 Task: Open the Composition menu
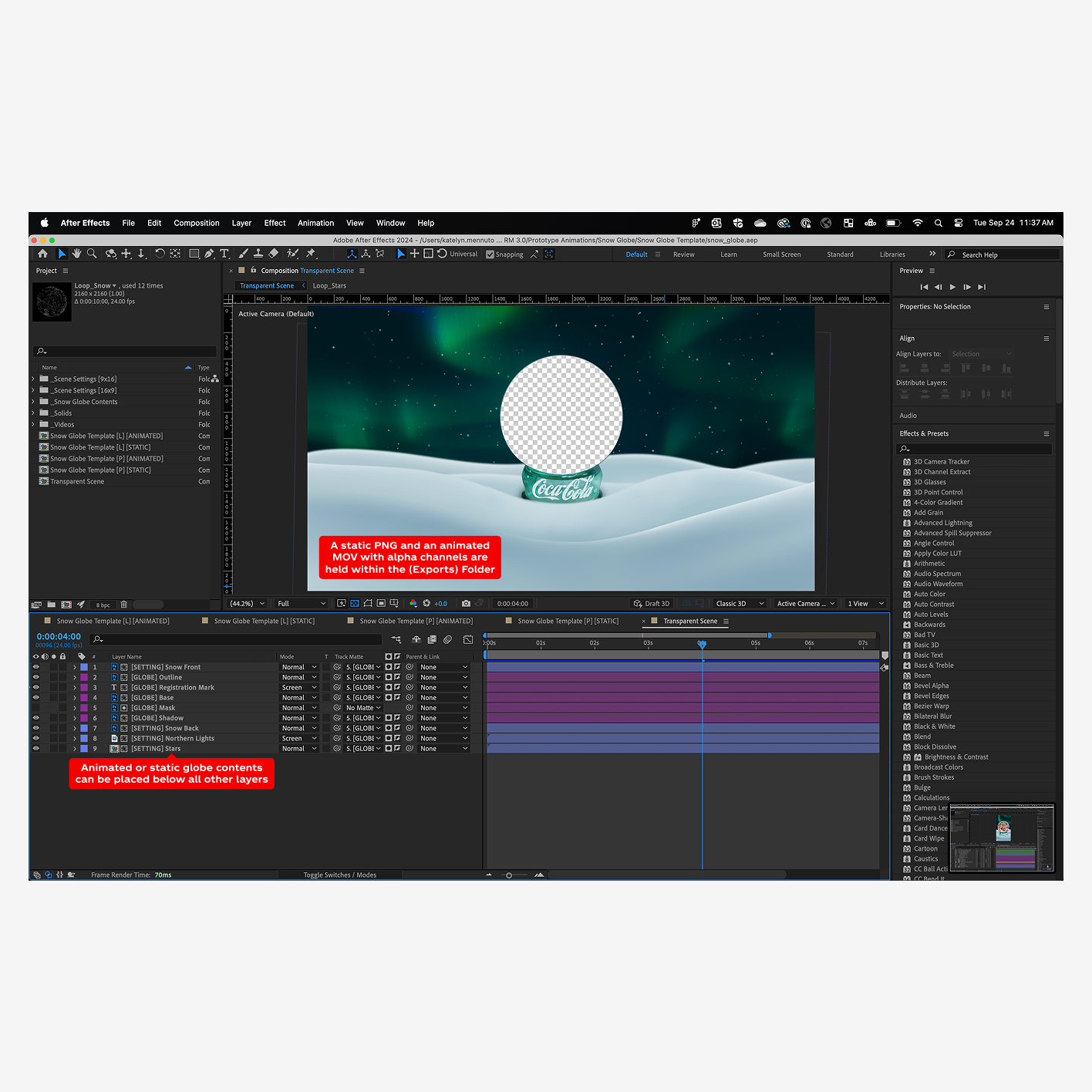(197, 223)
